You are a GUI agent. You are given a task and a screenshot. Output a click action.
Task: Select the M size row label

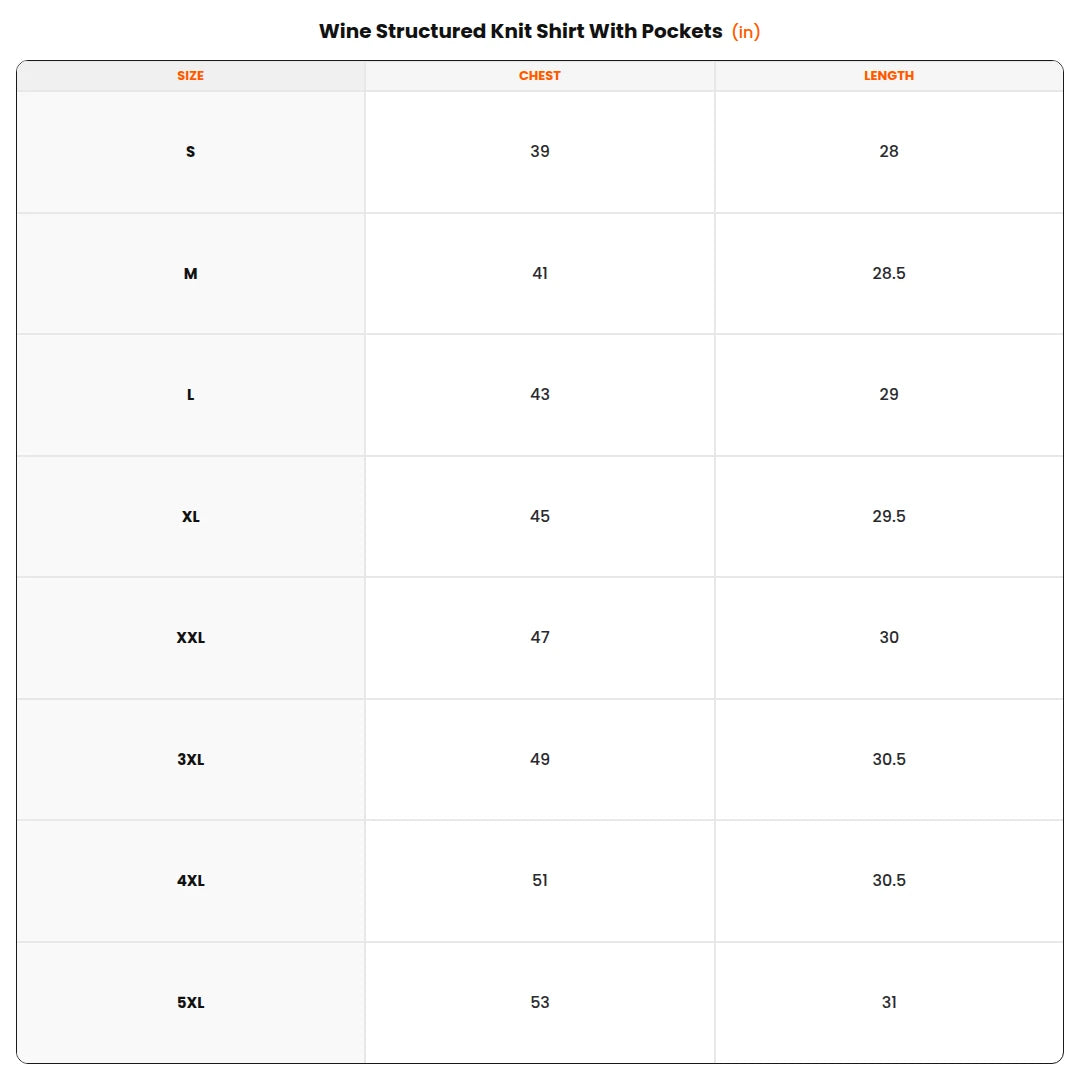coord(190,273)
